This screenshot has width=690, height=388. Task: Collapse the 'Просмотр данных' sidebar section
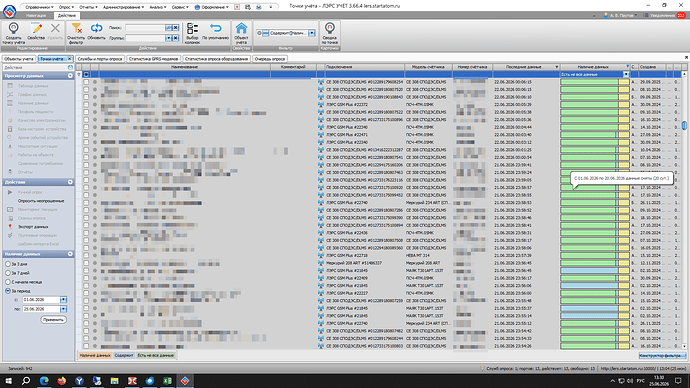click(x=70, y=76)
